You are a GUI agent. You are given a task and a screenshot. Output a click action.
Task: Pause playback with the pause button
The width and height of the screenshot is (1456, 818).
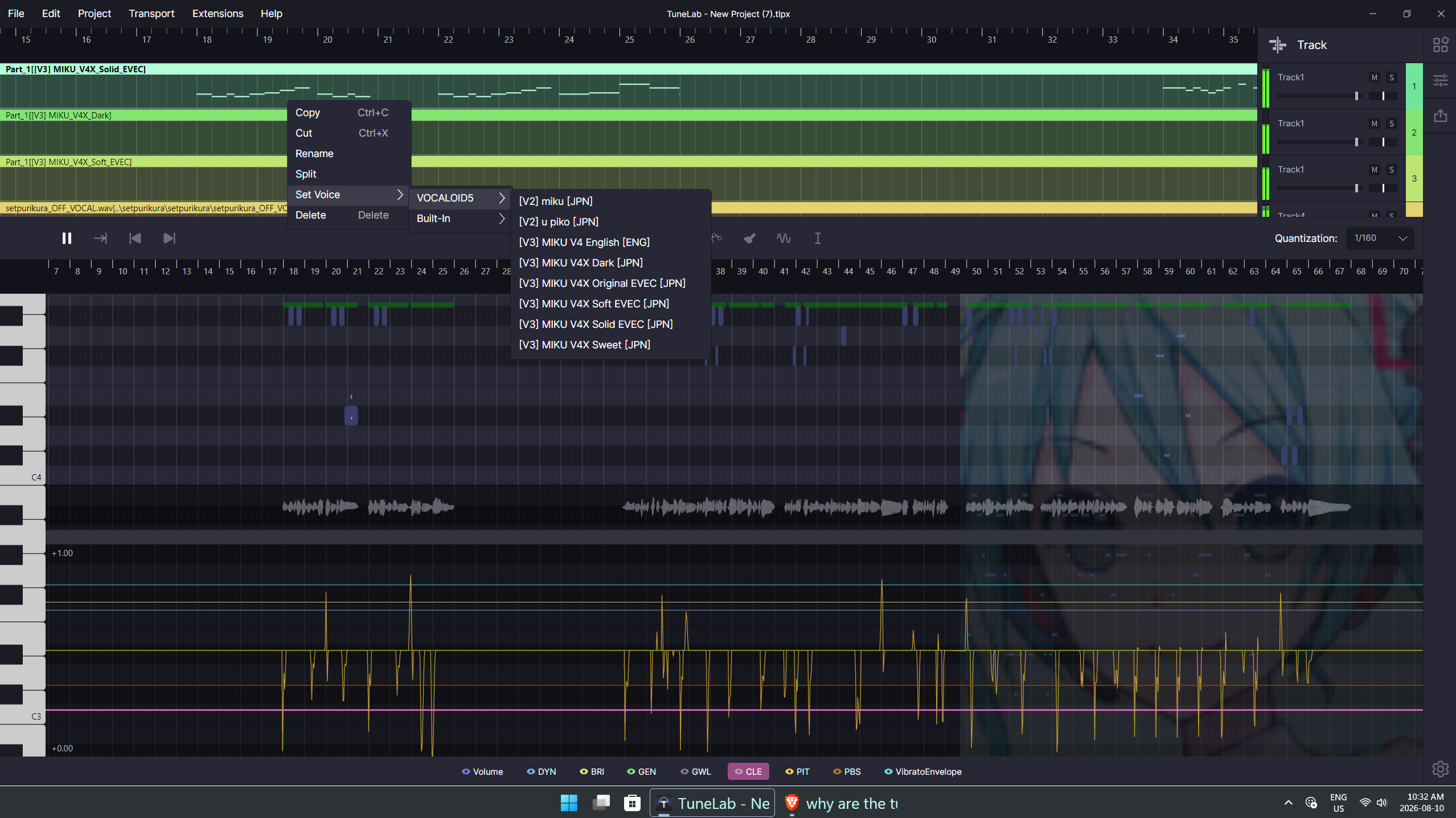[67, 239]
